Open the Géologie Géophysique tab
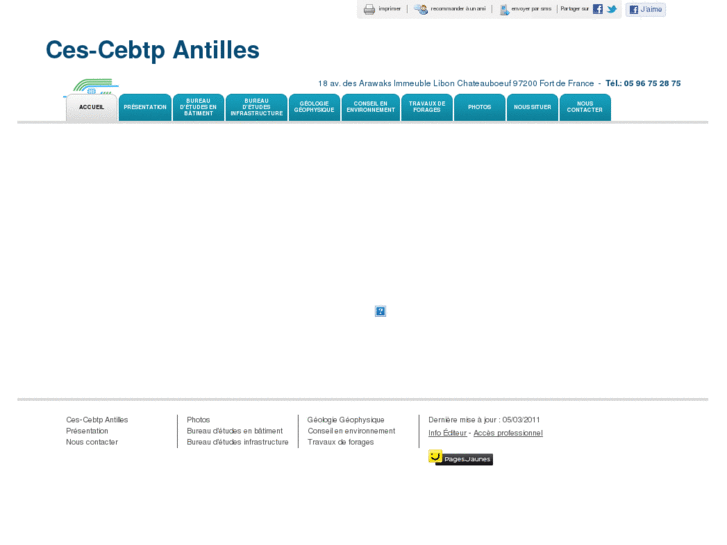The height and width of the screenshot is (545, 727). 314,108
